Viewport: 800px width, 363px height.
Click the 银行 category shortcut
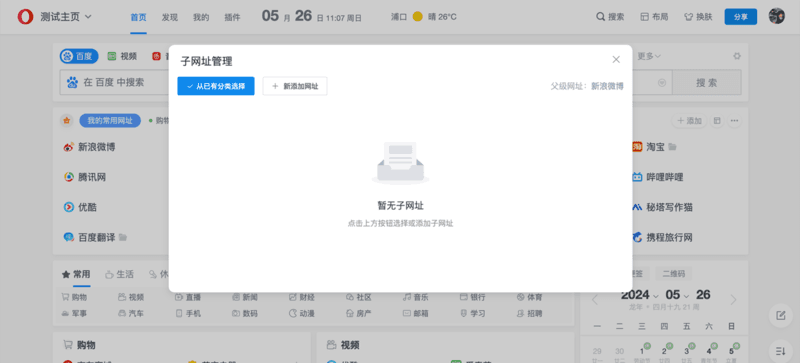472,297
